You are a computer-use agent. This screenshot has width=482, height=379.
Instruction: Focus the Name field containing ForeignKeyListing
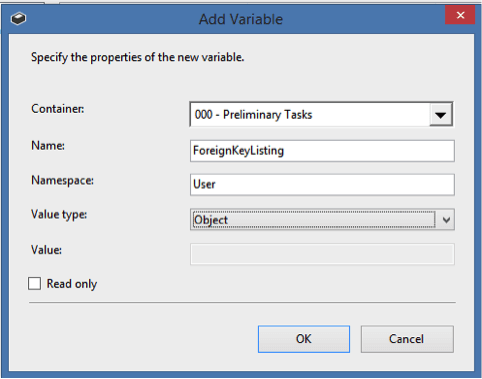point(322,151)
